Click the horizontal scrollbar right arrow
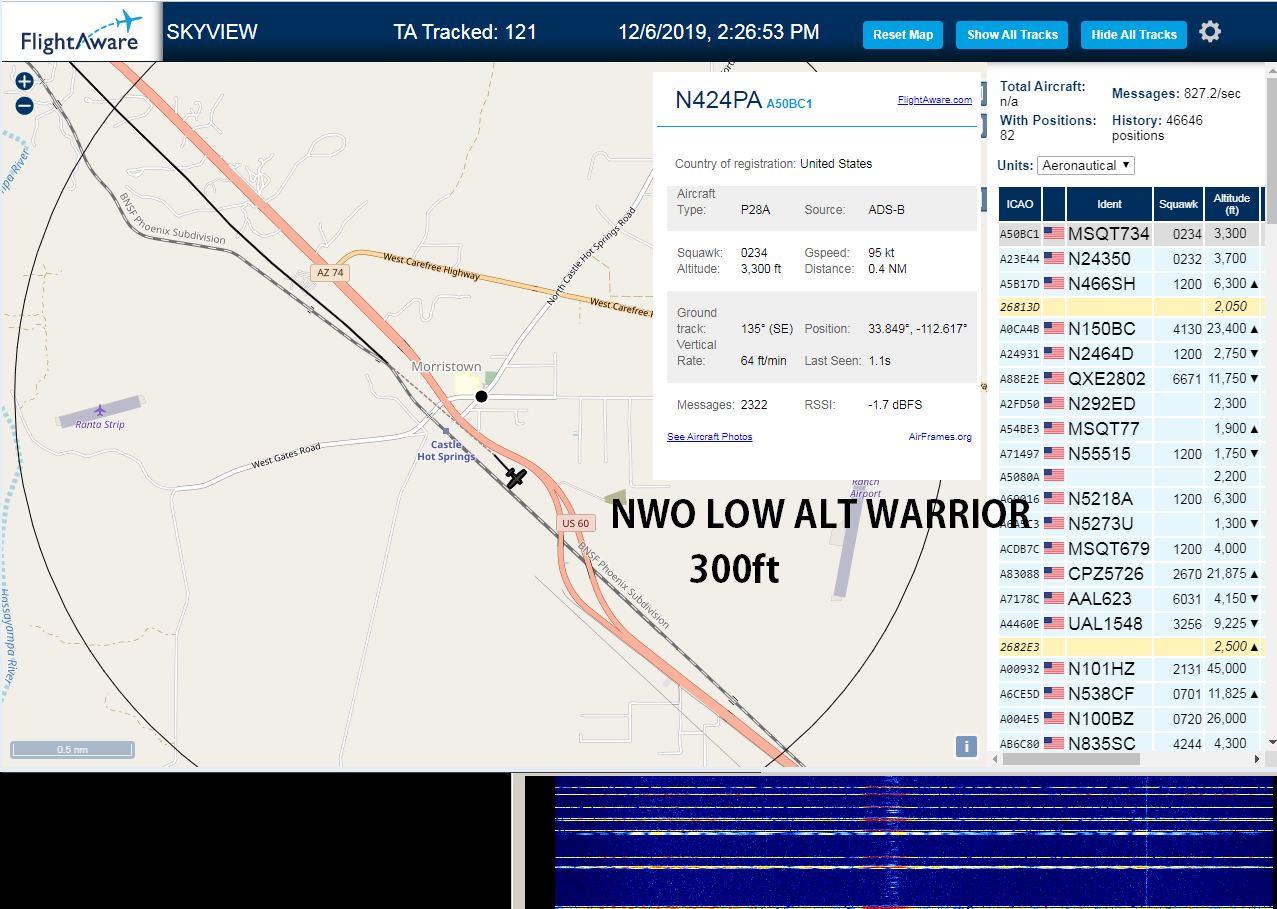The width and height of the screenshot is (1277, 909). 1255,759
